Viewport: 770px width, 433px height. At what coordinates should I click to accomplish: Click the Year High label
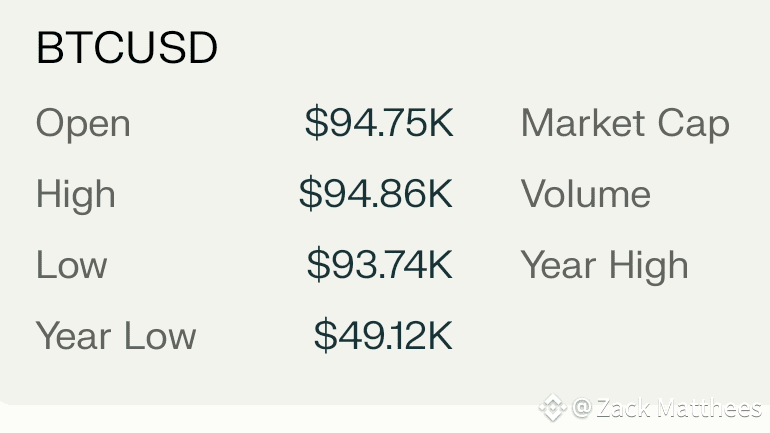(605, 265)
